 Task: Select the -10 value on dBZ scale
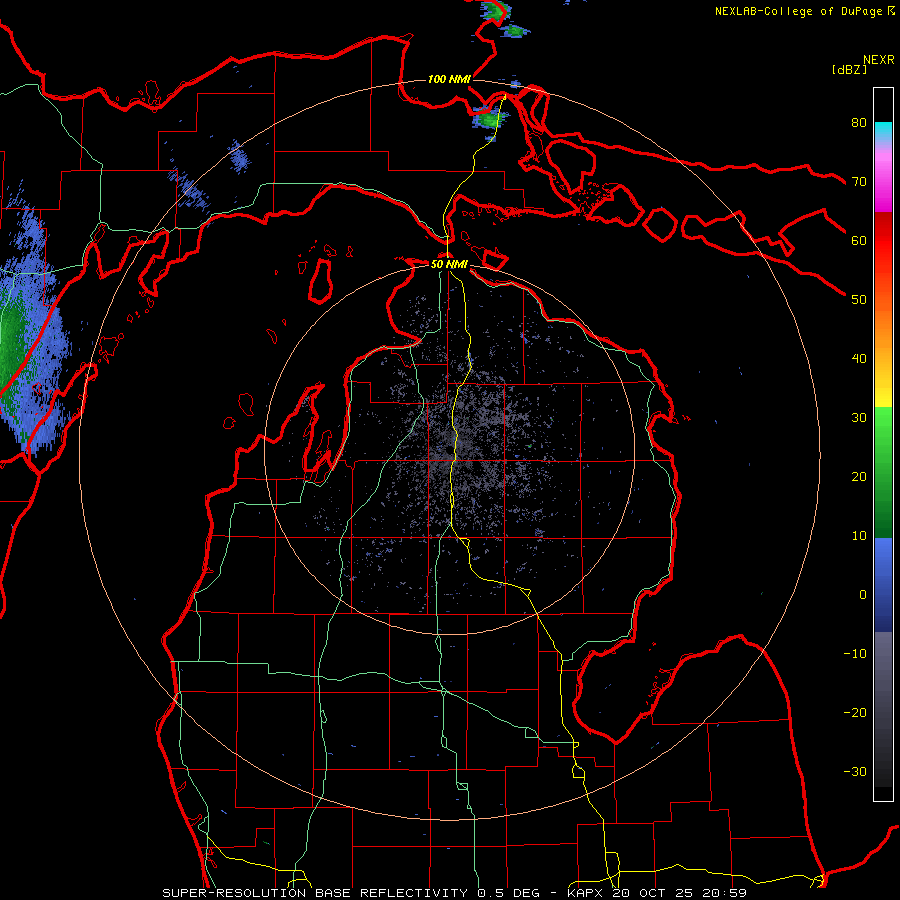pyautogui.click(x=855, y=654)
